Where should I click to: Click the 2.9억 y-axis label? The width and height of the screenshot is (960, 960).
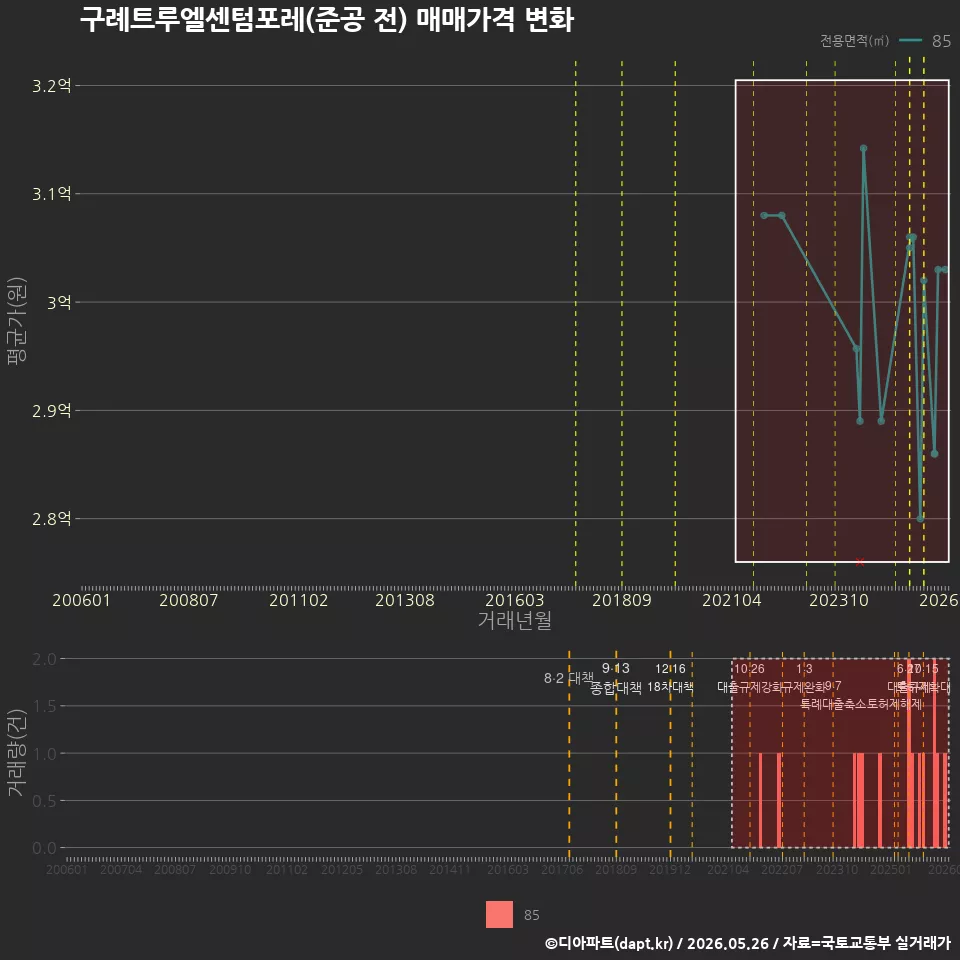(x=52, y=411)
